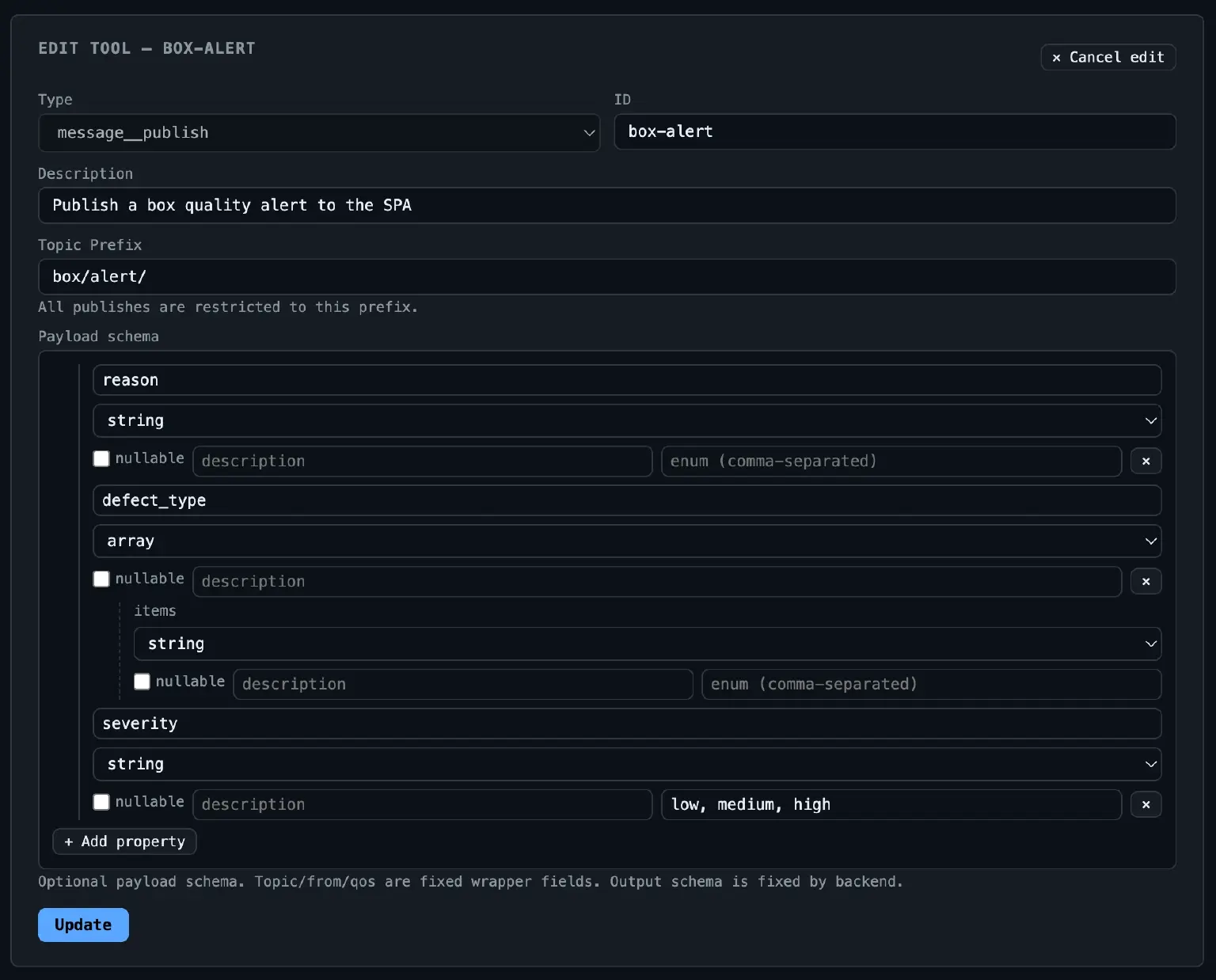Click the description field for defect_type property
The width and height of the screenshot is (1216, 980).
[x=657, y=581]
